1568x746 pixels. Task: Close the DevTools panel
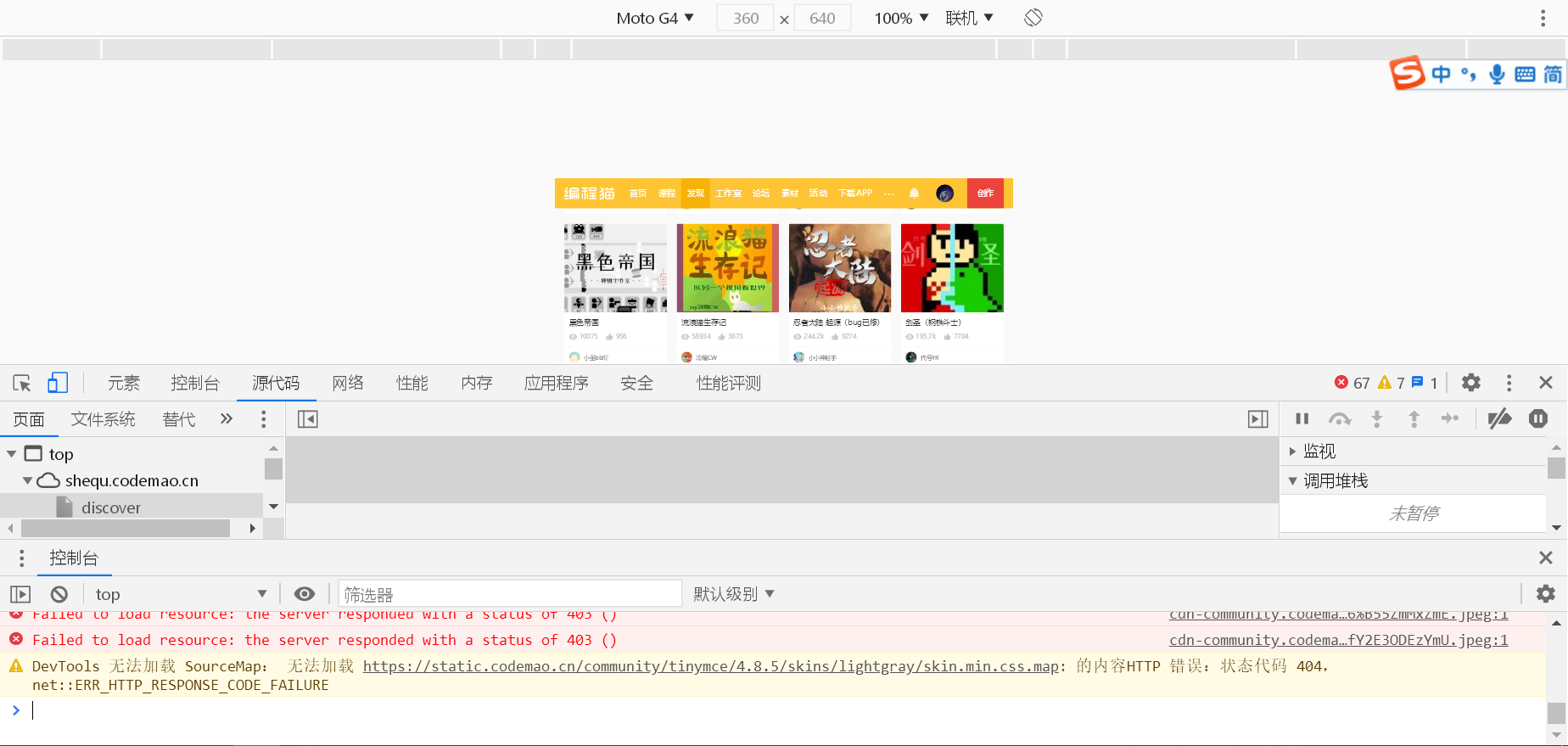(x=1546, y=383)
